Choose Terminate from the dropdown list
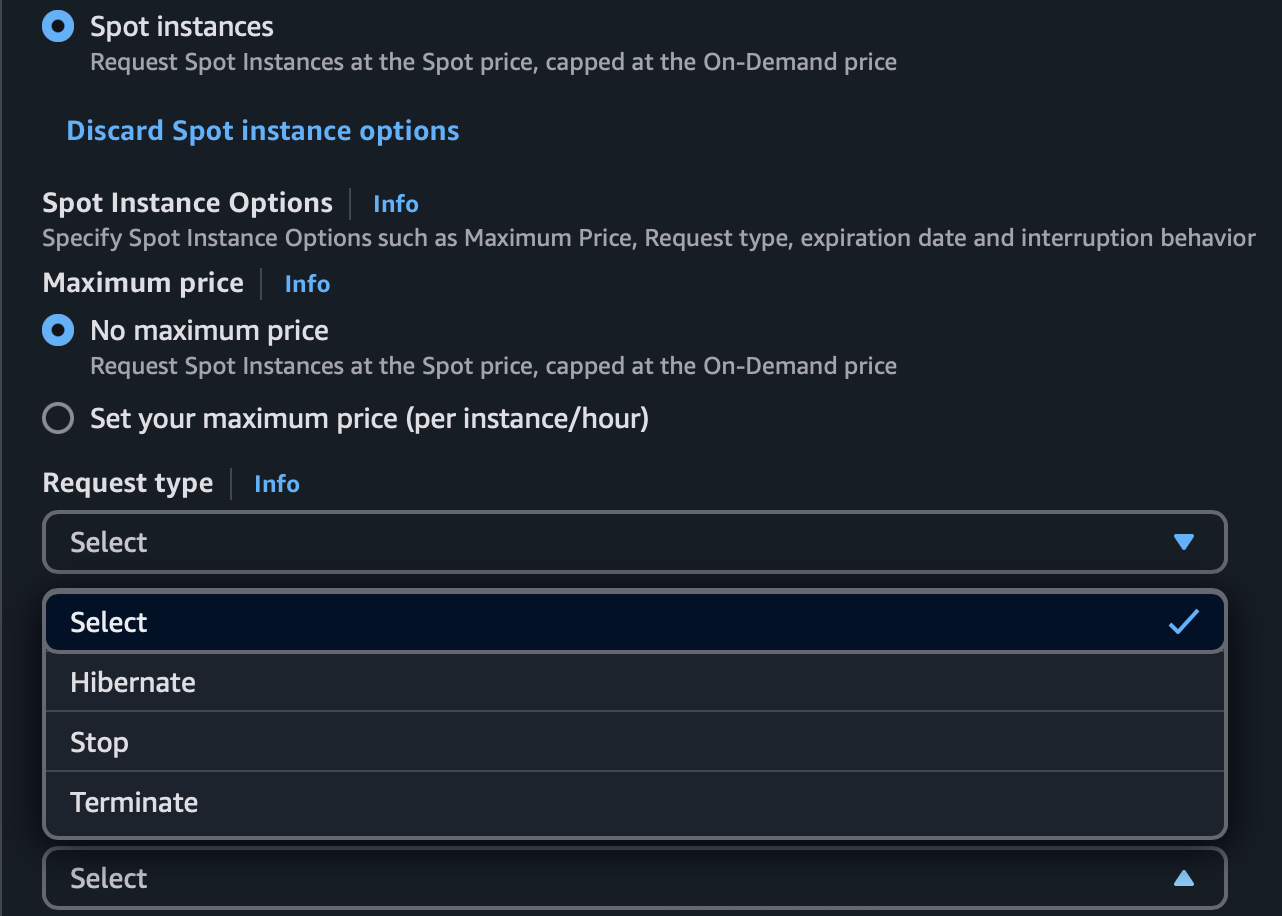This screenshot has height=916, width=1282. click(x=134, y=802)
